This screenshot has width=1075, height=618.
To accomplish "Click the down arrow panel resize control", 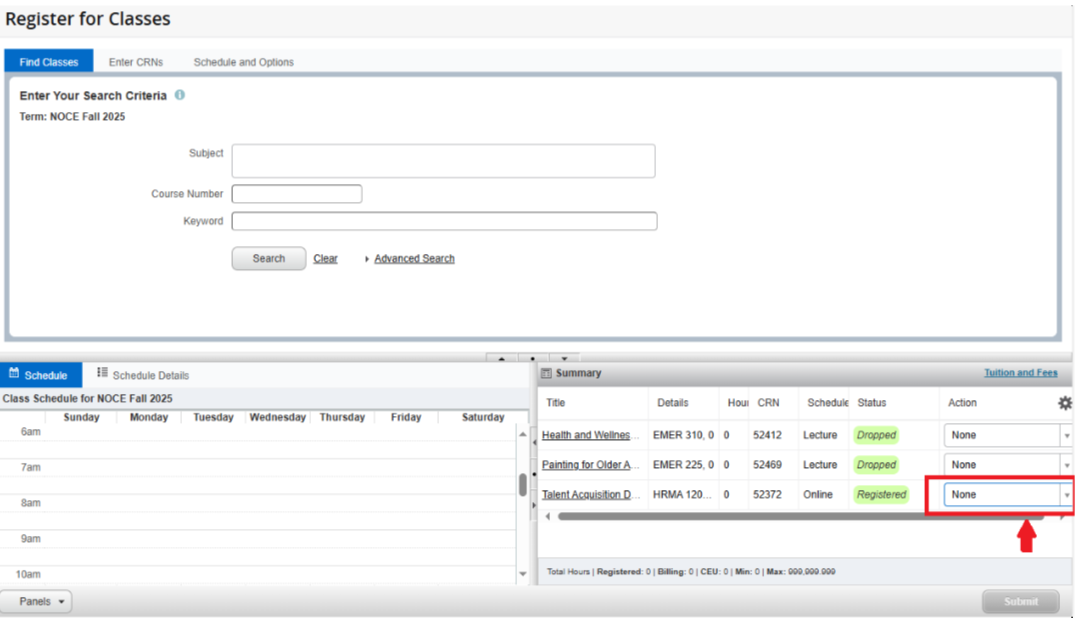I will tap(564, 358).
